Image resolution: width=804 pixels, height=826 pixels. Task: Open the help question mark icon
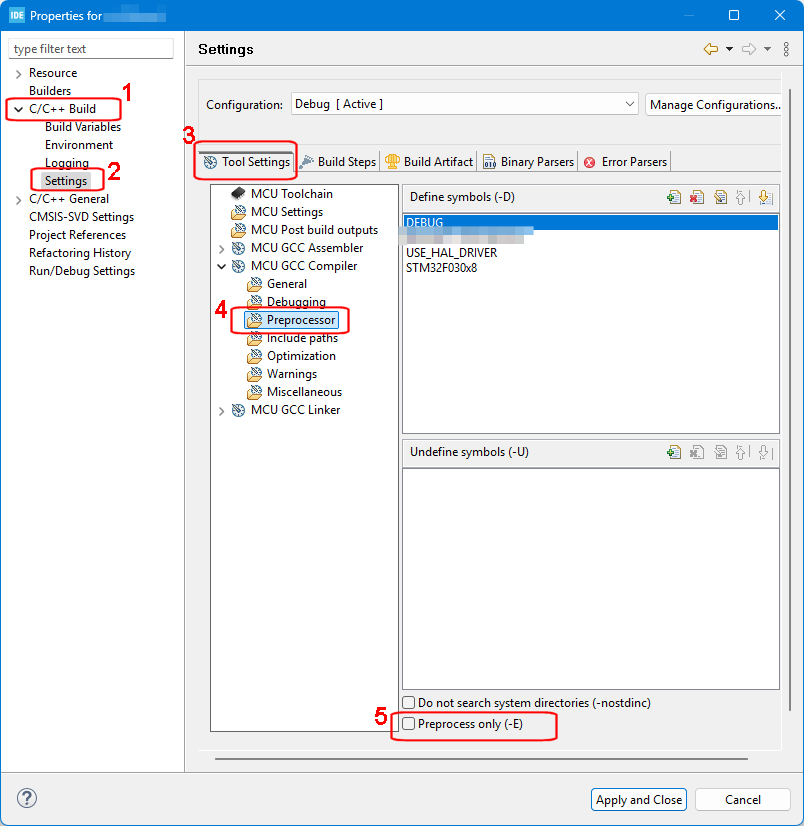pyautogui.click(x=27, y=798)
